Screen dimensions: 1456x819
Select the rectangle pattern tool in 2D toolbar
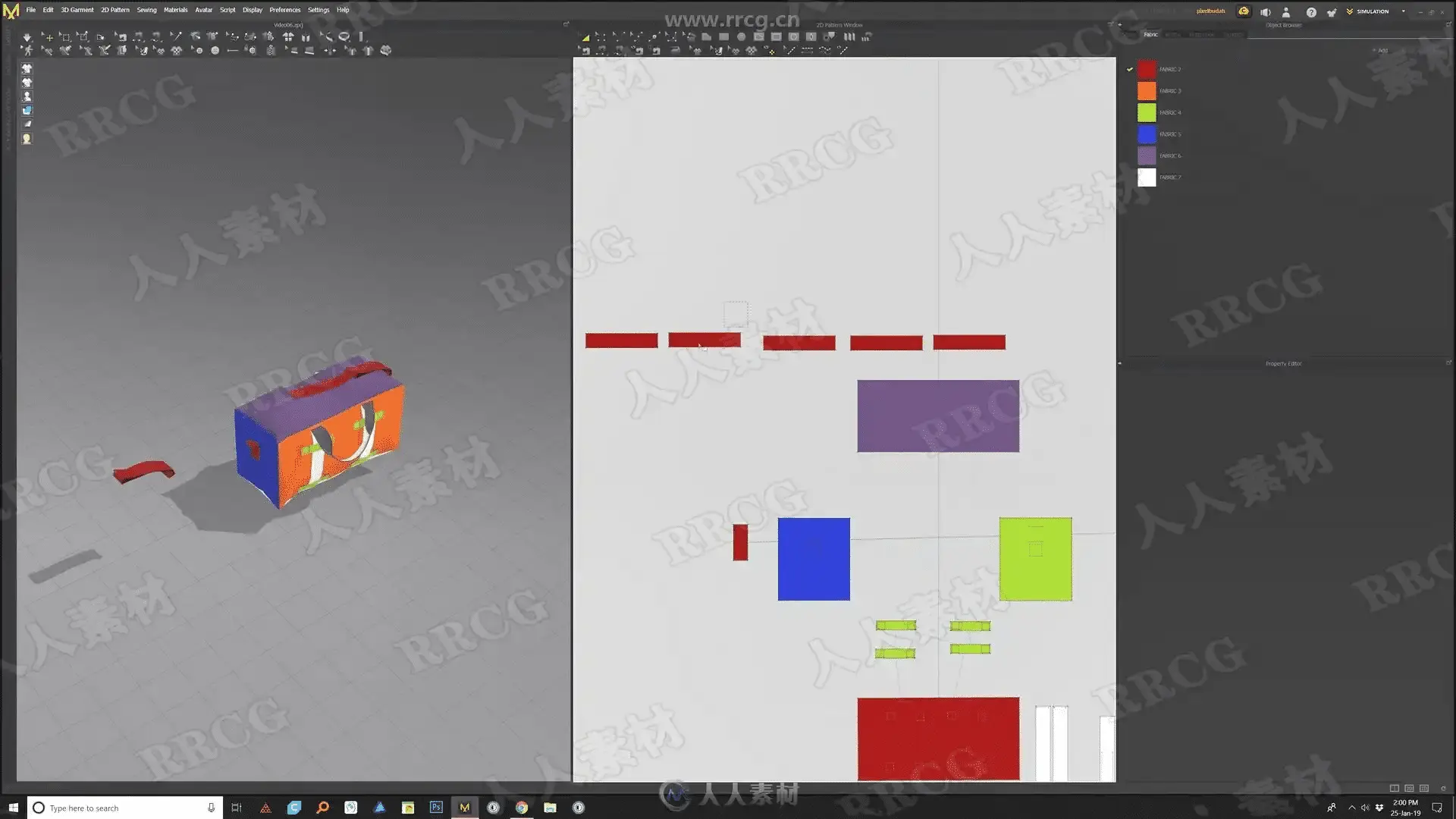coord(723,36)
